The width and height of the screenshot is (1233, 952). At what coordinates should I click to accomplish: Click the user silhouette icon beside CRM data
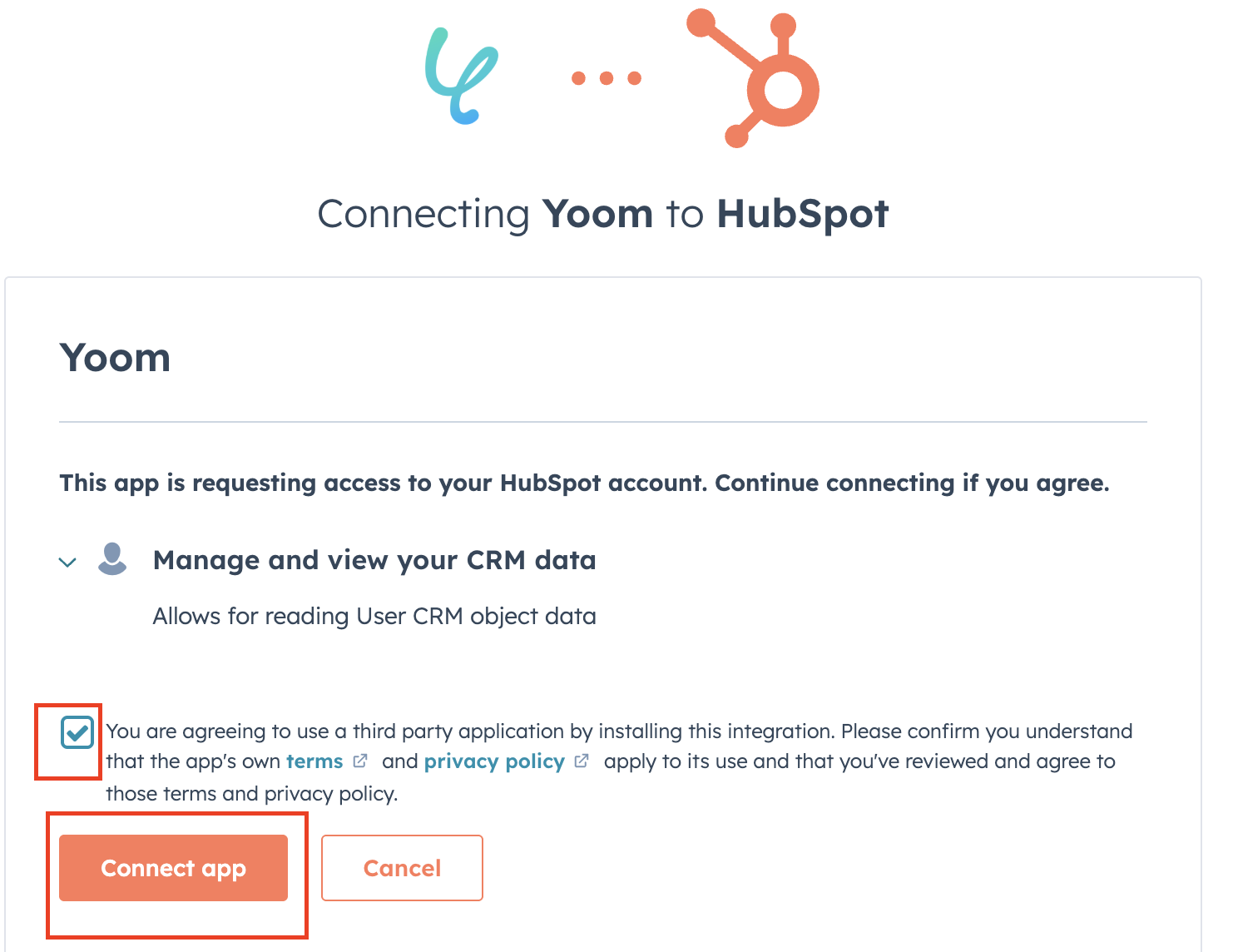pyautogui.click(x=112, y=559)
